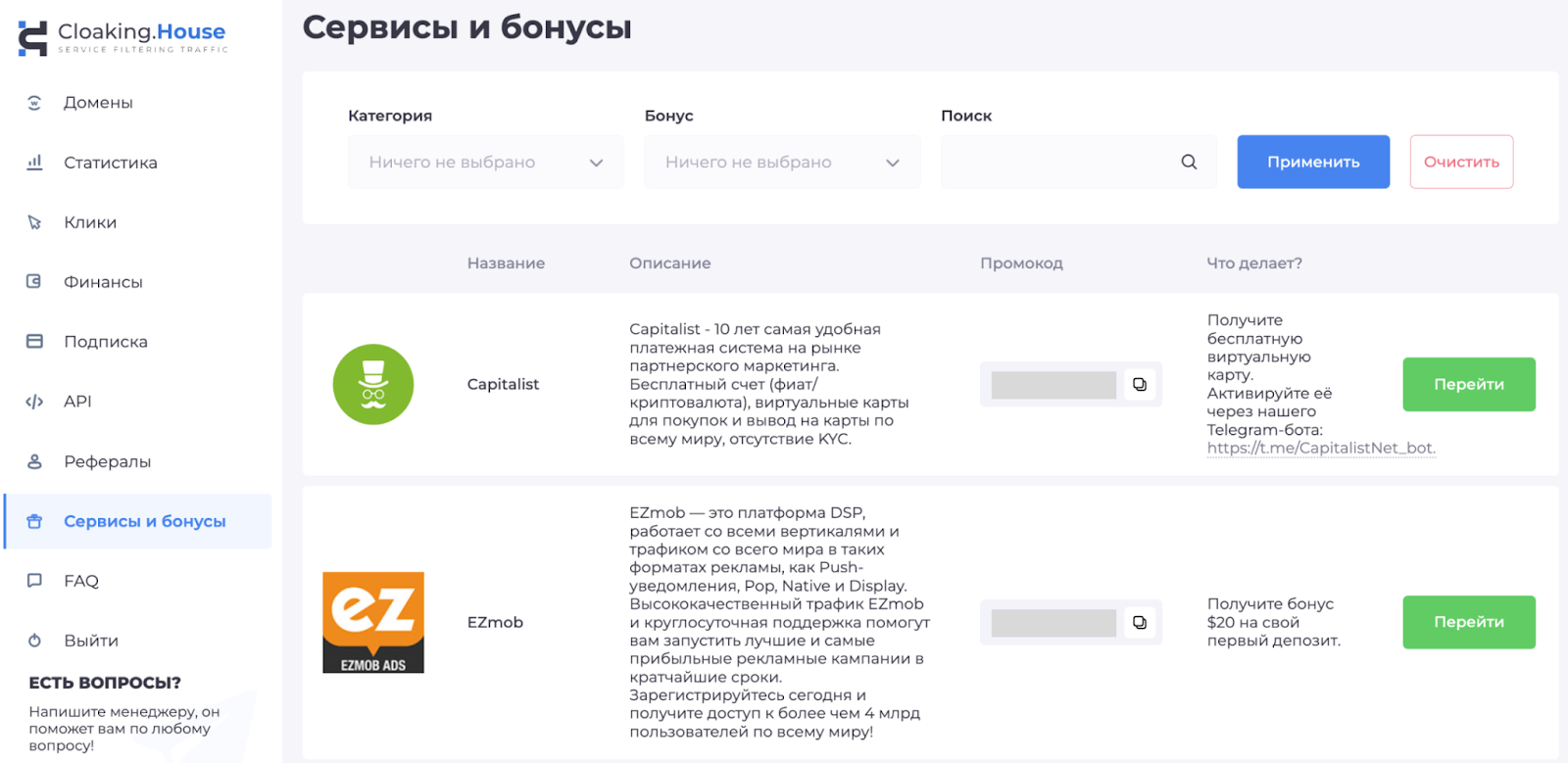Viewport: 1568px width, 763px height.
Task: Focus the Поиск search field
Action: point(1079,162)
